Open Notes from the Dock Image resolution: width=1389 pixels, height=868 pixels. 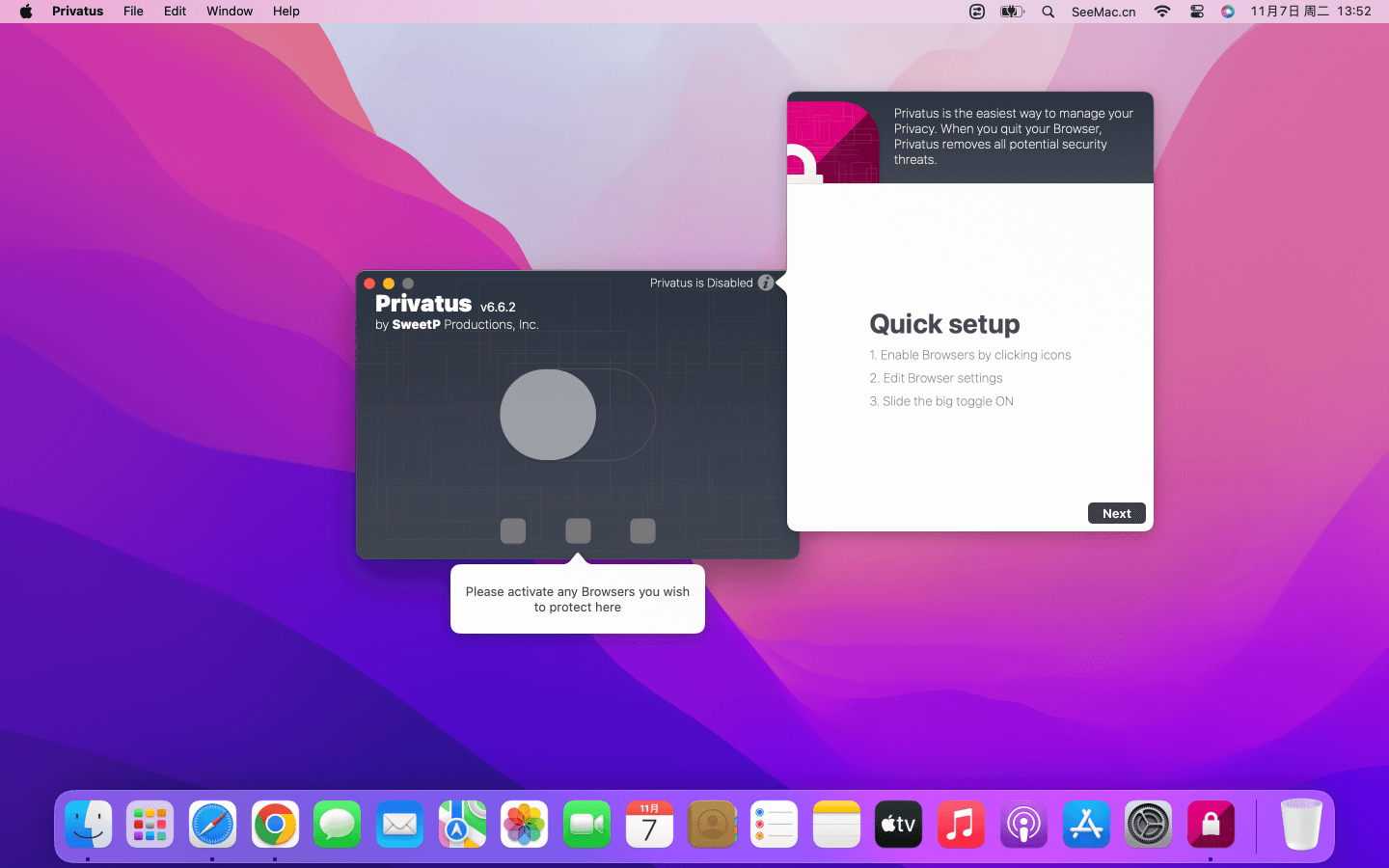[x=836, y=825]
